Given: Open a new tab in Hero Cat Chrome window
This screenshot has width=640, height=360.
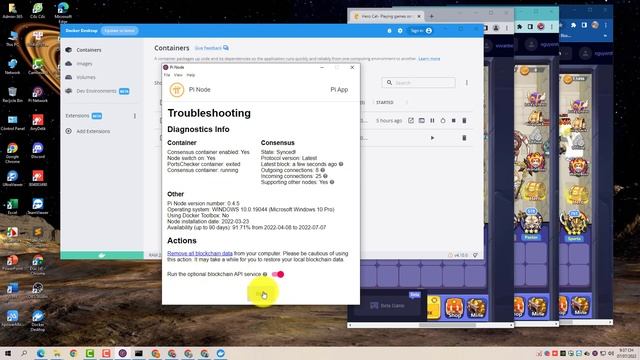Looking at the screenshot, I should tap(431, 16).
